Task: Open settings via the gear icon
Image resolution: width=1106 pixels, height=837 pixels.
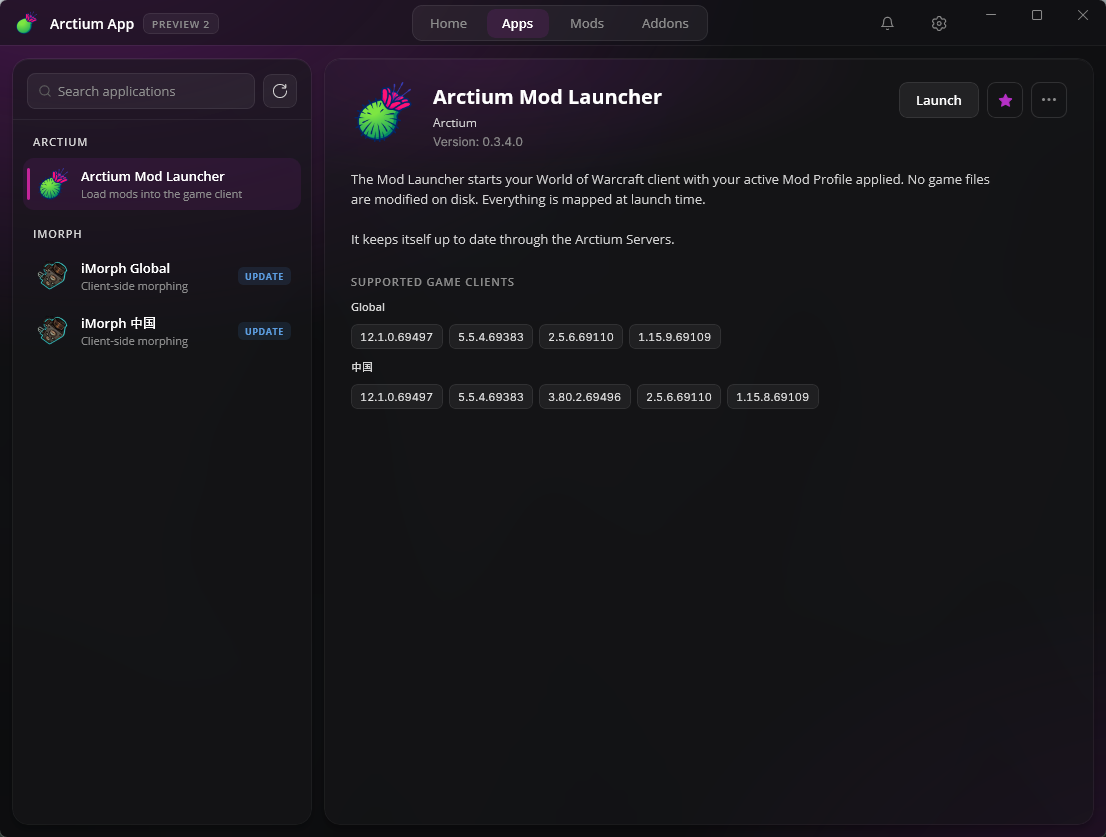Action: point(938,23)
